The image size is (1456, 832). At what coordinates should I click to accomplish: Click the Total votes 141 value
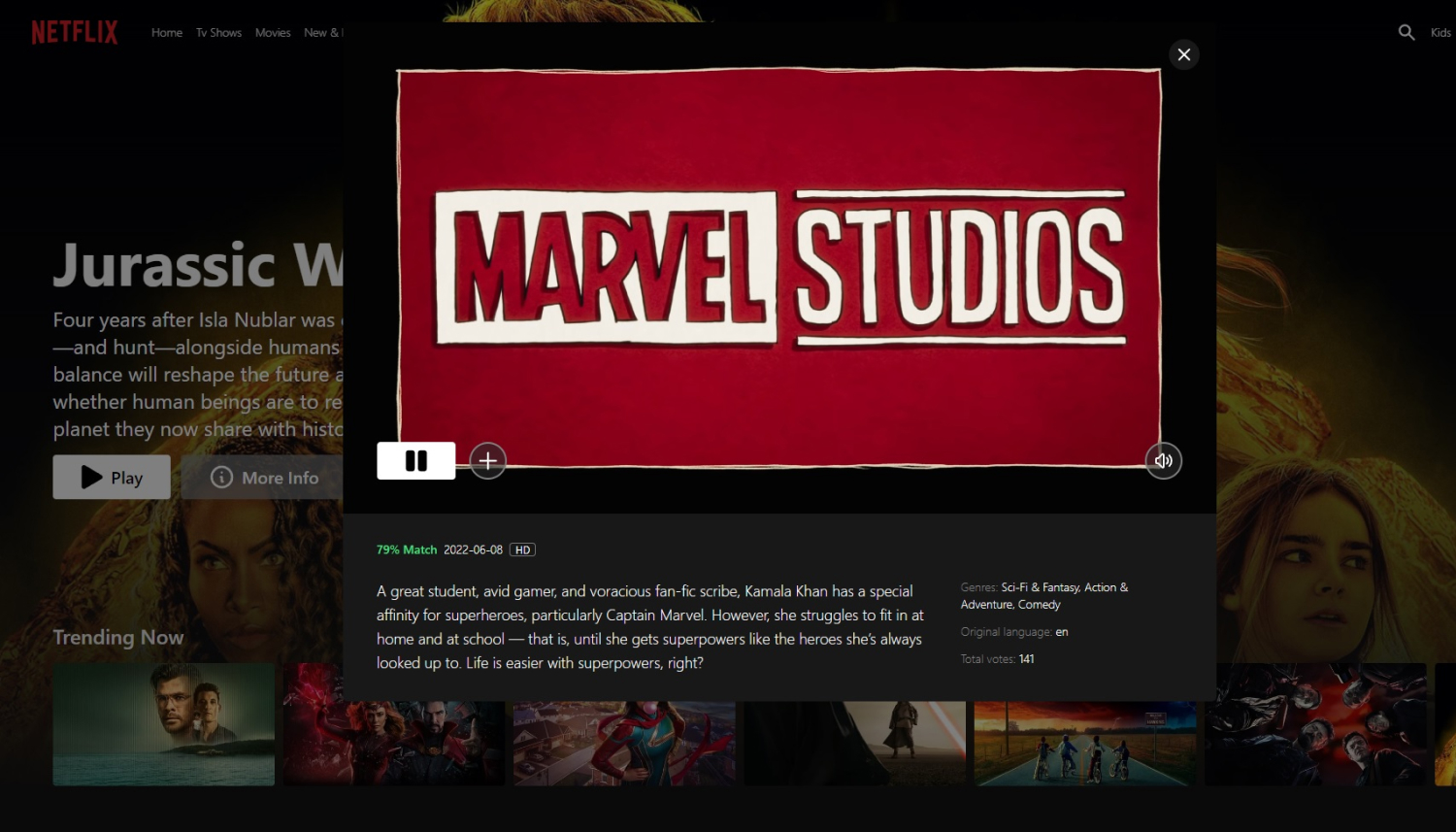1026,659
